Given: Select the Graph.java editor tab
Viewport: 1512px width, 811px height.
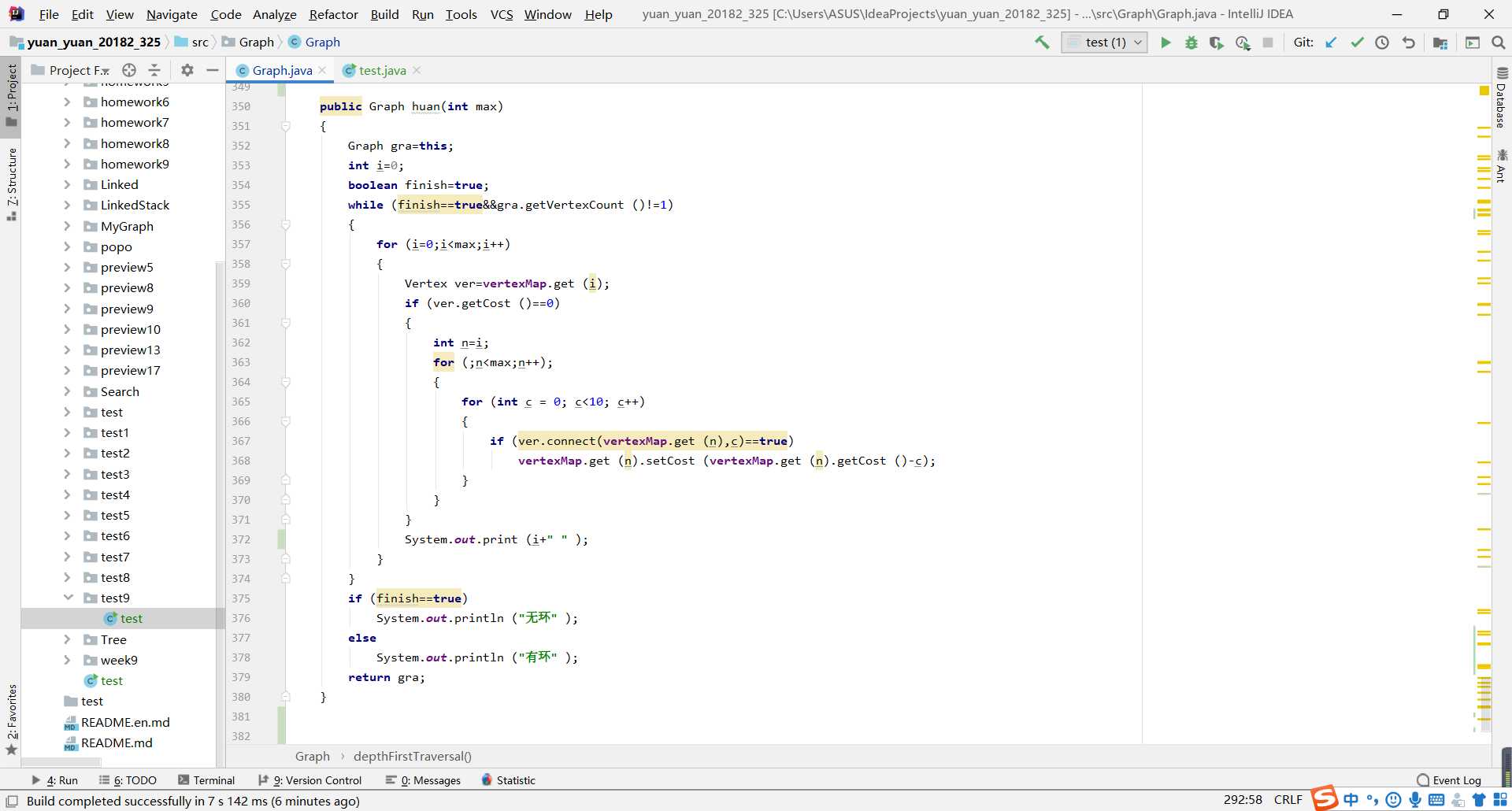Looking at the screenshot, I should 282,70.
